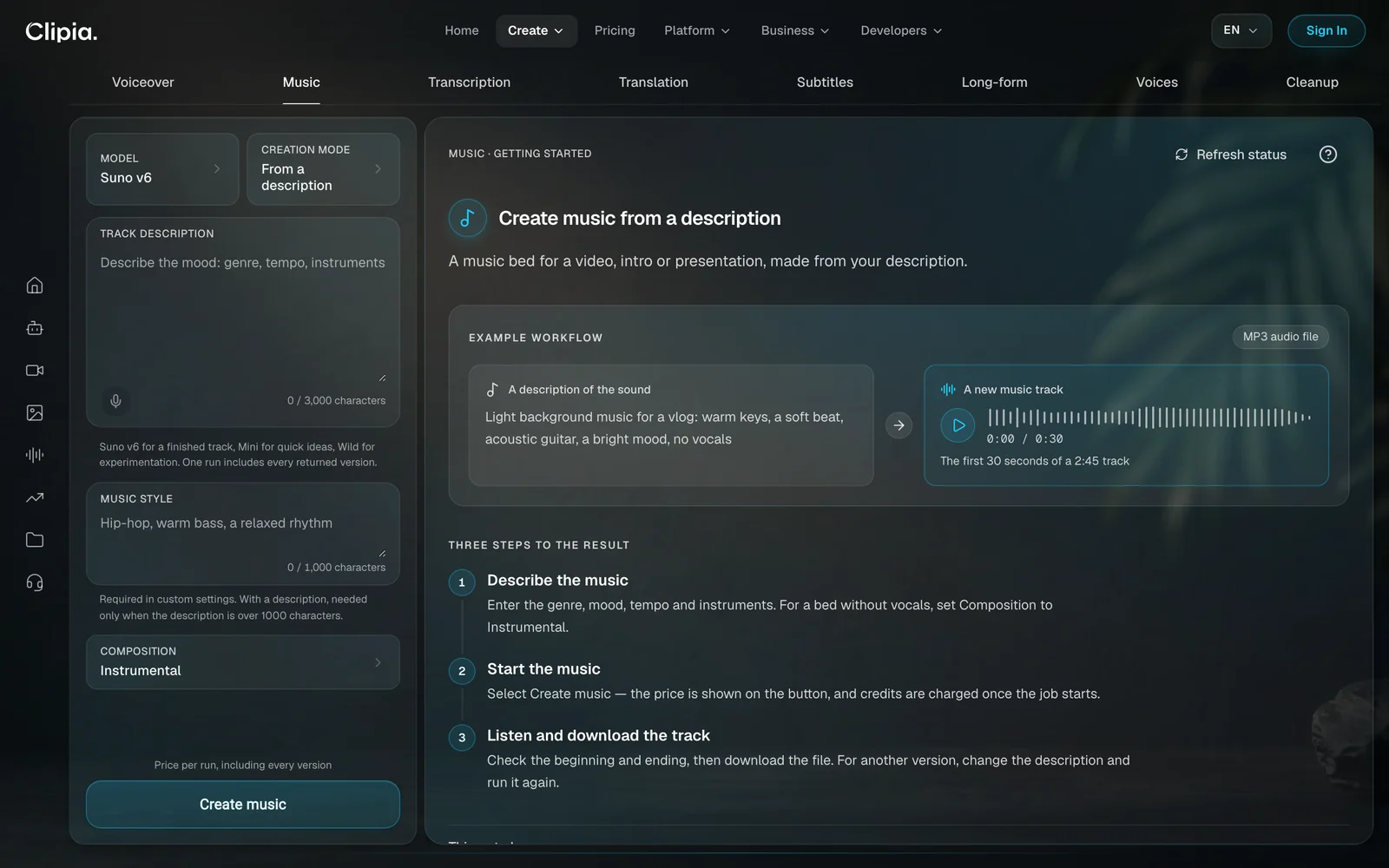Viewport: 1389px width, 868px height.
Task: Switch to the Transcription tab
Action: pyautogui.click(x=469, y=82)
